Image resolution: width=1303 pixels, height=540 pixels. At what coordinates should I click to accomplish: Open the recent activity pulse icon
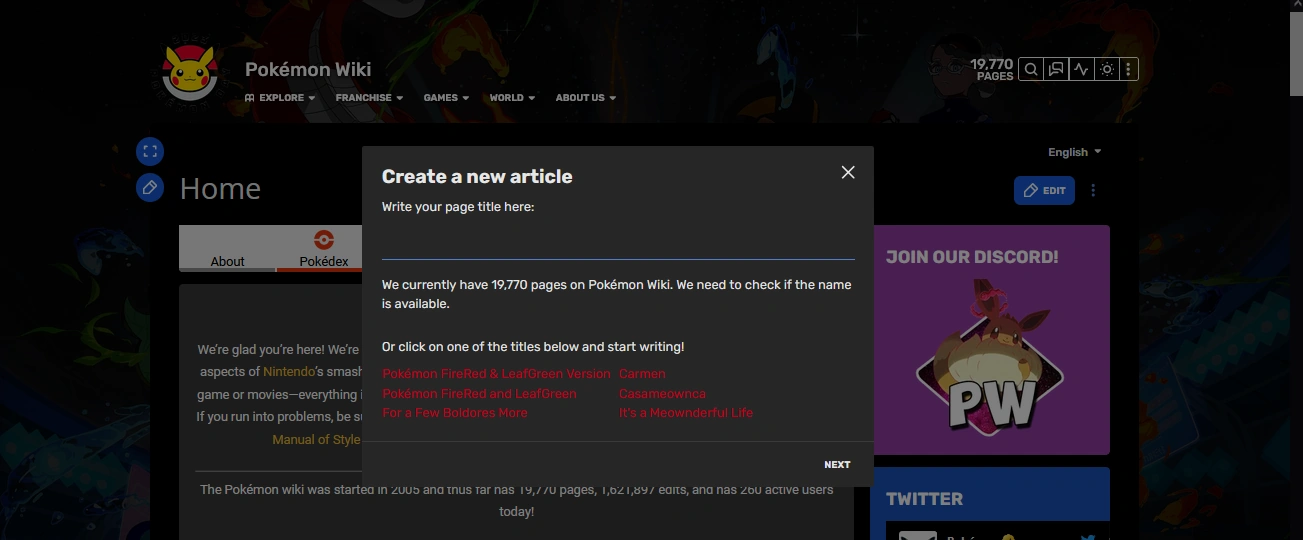(1080, 69)
